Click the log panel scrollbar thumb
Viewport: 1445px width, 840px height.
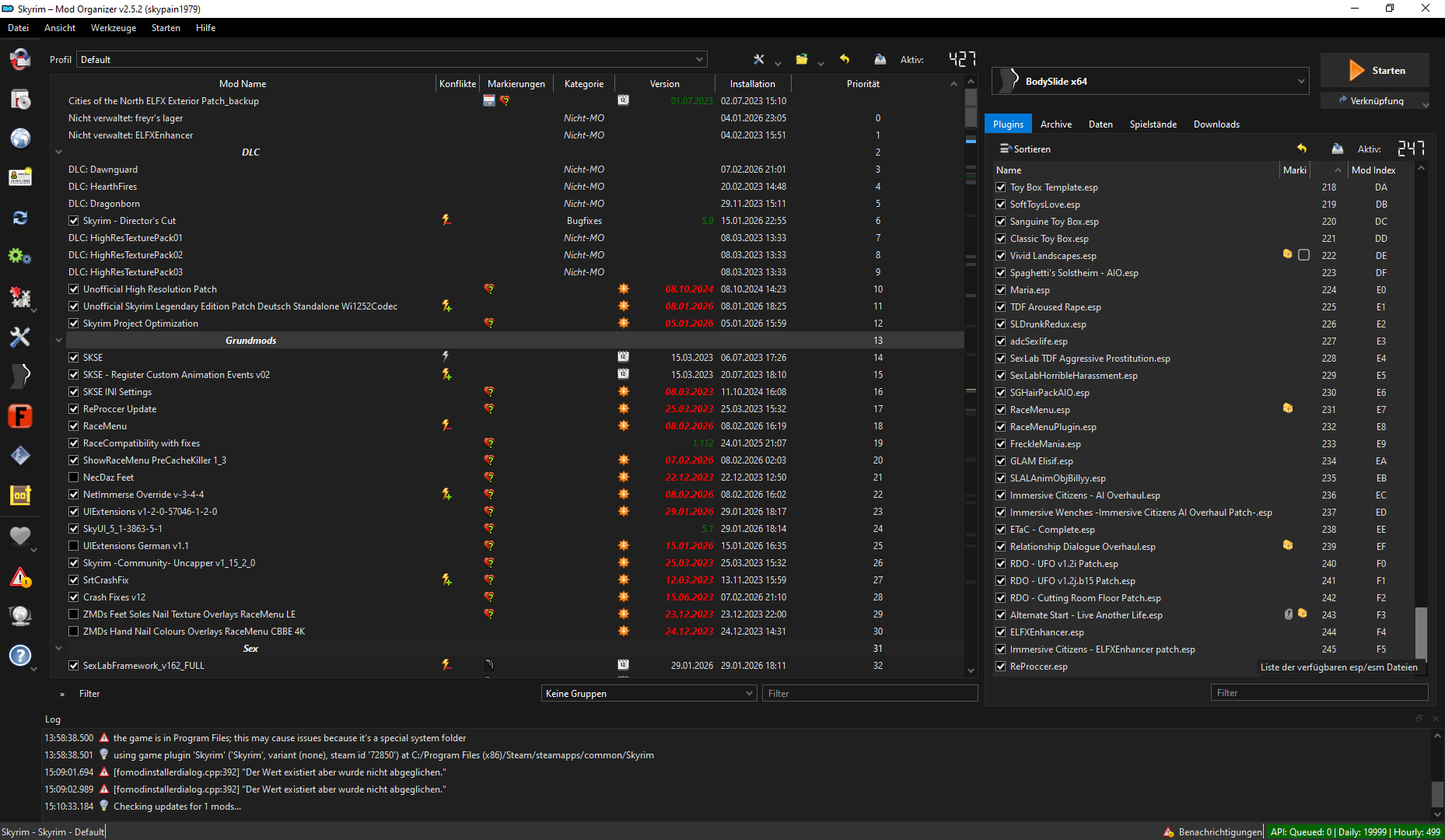coord(1437,795)
